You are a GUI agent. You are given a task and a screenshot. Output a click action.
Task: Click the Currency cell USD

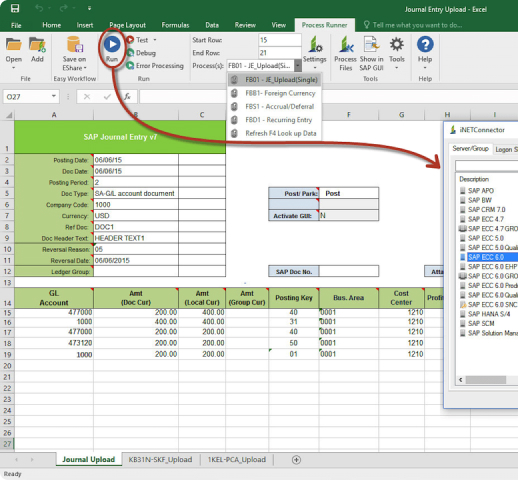pos(136,216)
